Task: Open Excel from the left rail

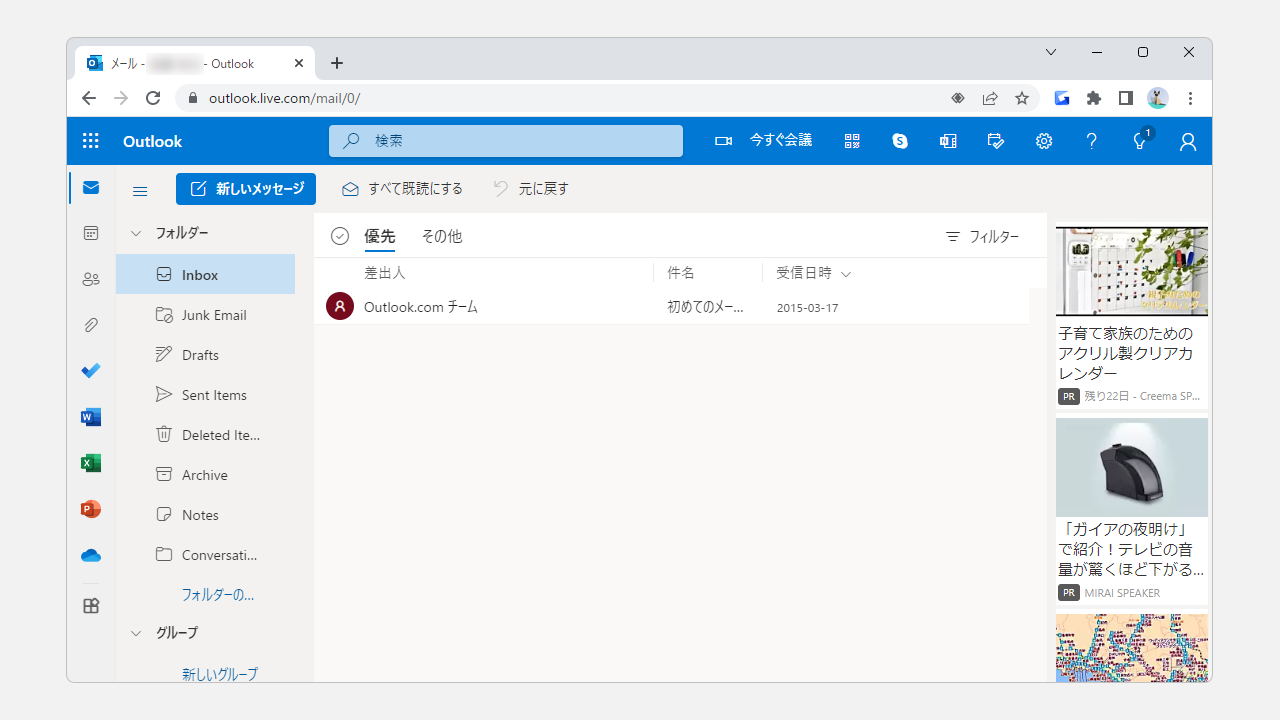Action: click(90, 463)
